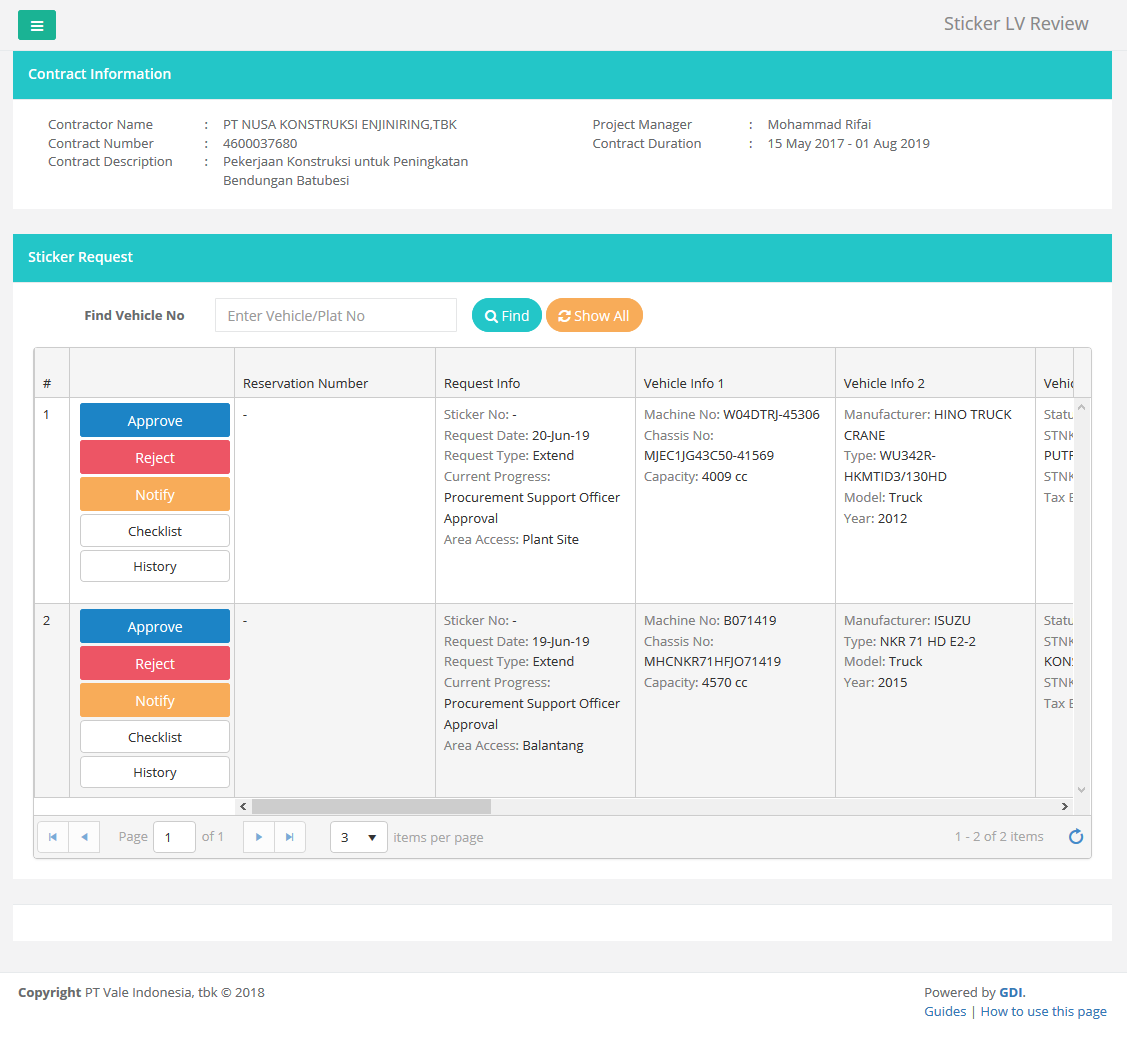
Task: Go to last page arrow icon
Action: click(x=290, y=837)
